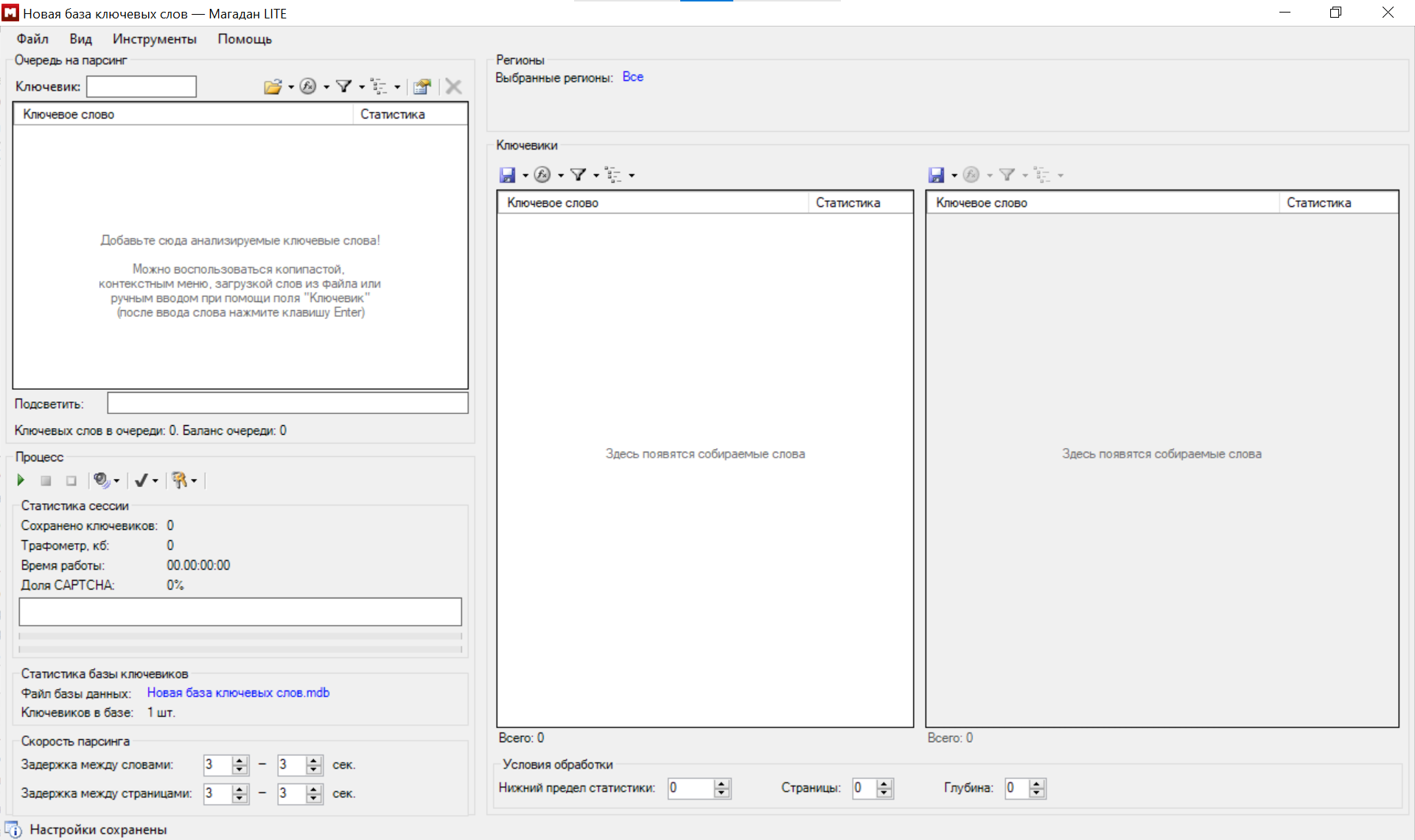The width and height of the screenshot is (1415, 840).
Task: Click the form-edit icon next to the gray X
Action: click(x=422, y=87)
